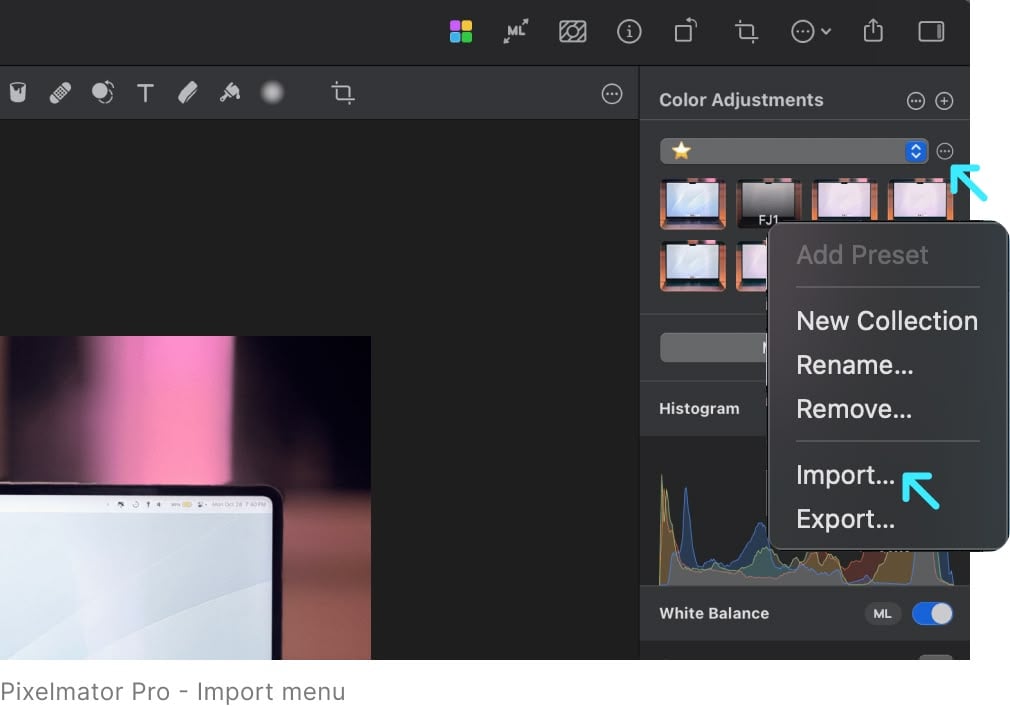Image resolution: width=1010 pixels, height=706 pixels.
Task: Click the Color Adjustments title
Action: (741, 100)
